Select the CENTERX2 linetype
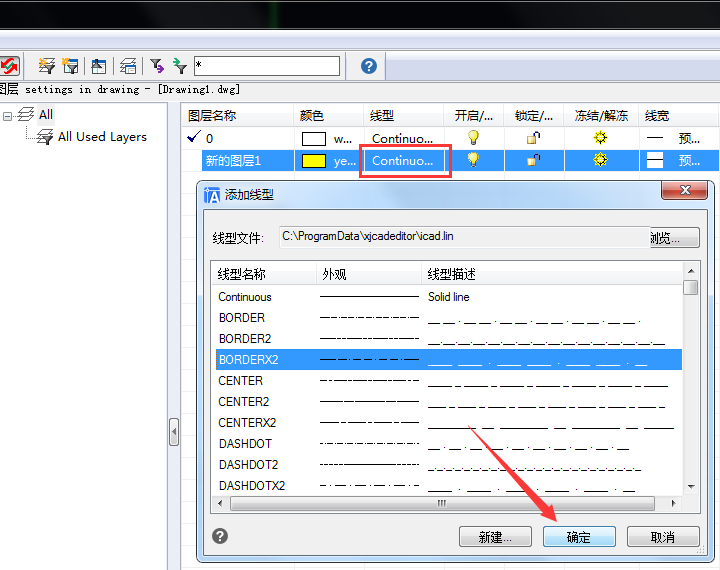Image resolution: width=720 pixels, height=570 pixels. tap(449, 423)
